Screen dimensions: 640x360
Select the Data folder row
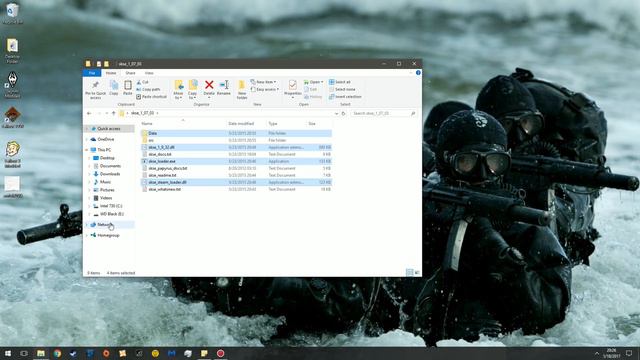[236, 133]
